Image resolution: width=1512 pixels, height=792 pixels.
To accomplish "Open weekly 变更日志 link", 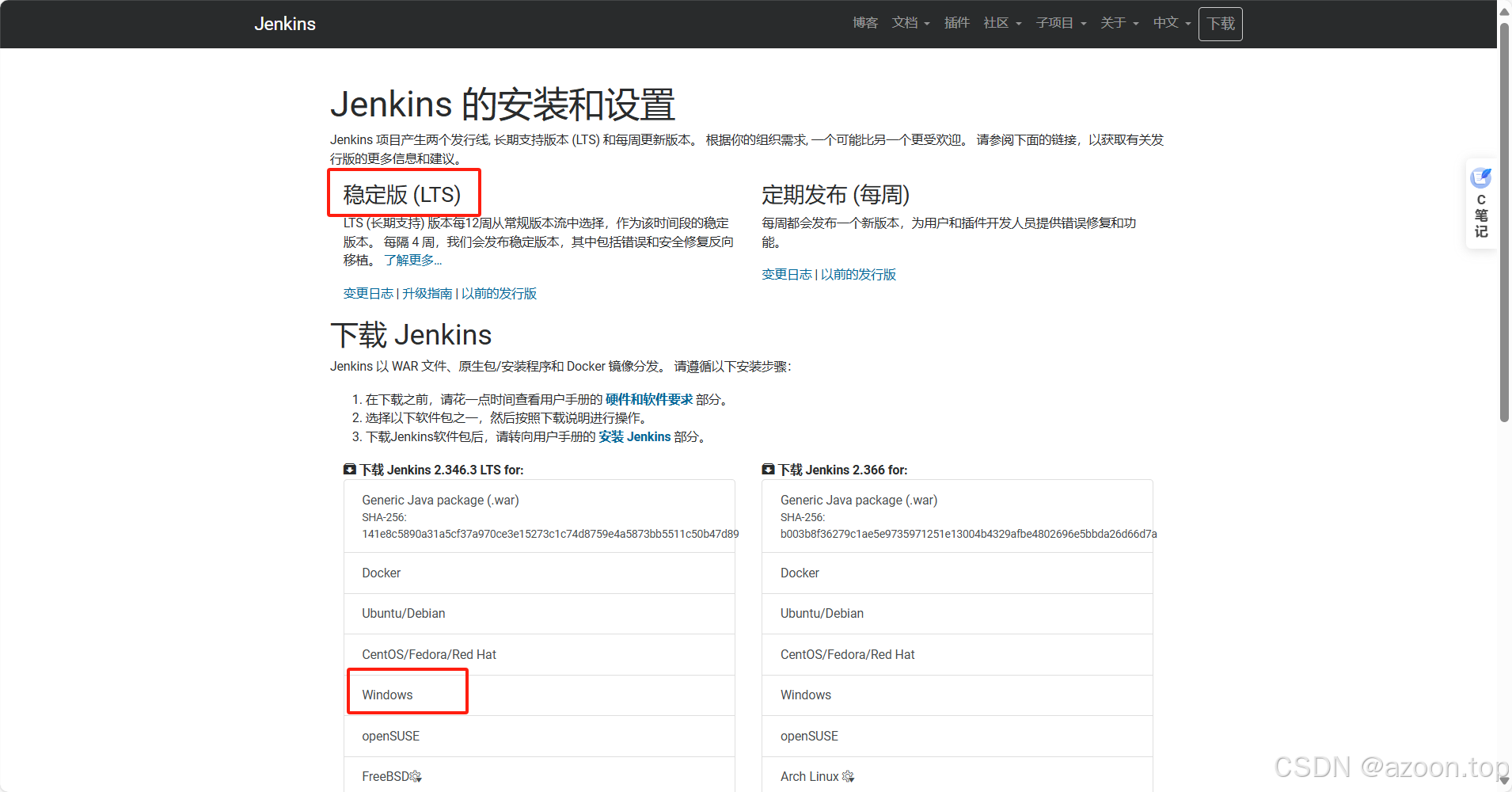I will pyautogui.click(x=786, y=274).
